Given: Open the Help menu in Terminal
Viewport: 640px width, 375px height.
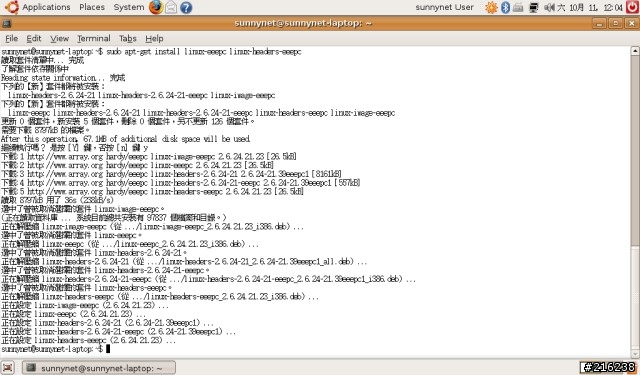Looking at the screenshot, I should (154, 38).
